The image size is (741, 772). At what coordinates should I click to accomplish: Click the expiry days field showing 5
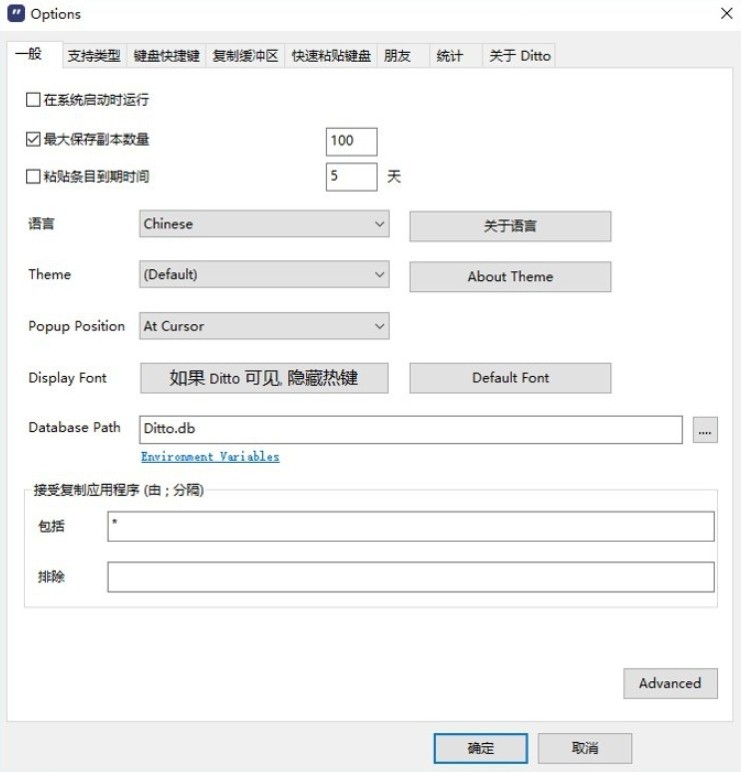click(x=352, y=177)
